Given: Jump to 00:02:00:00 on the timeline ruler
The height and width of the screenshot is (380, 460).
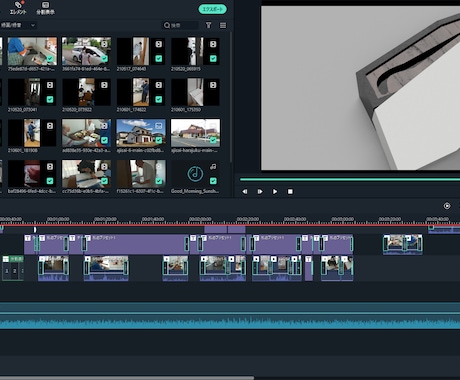Looking at the screenshot, I should [x=200, y=219].
